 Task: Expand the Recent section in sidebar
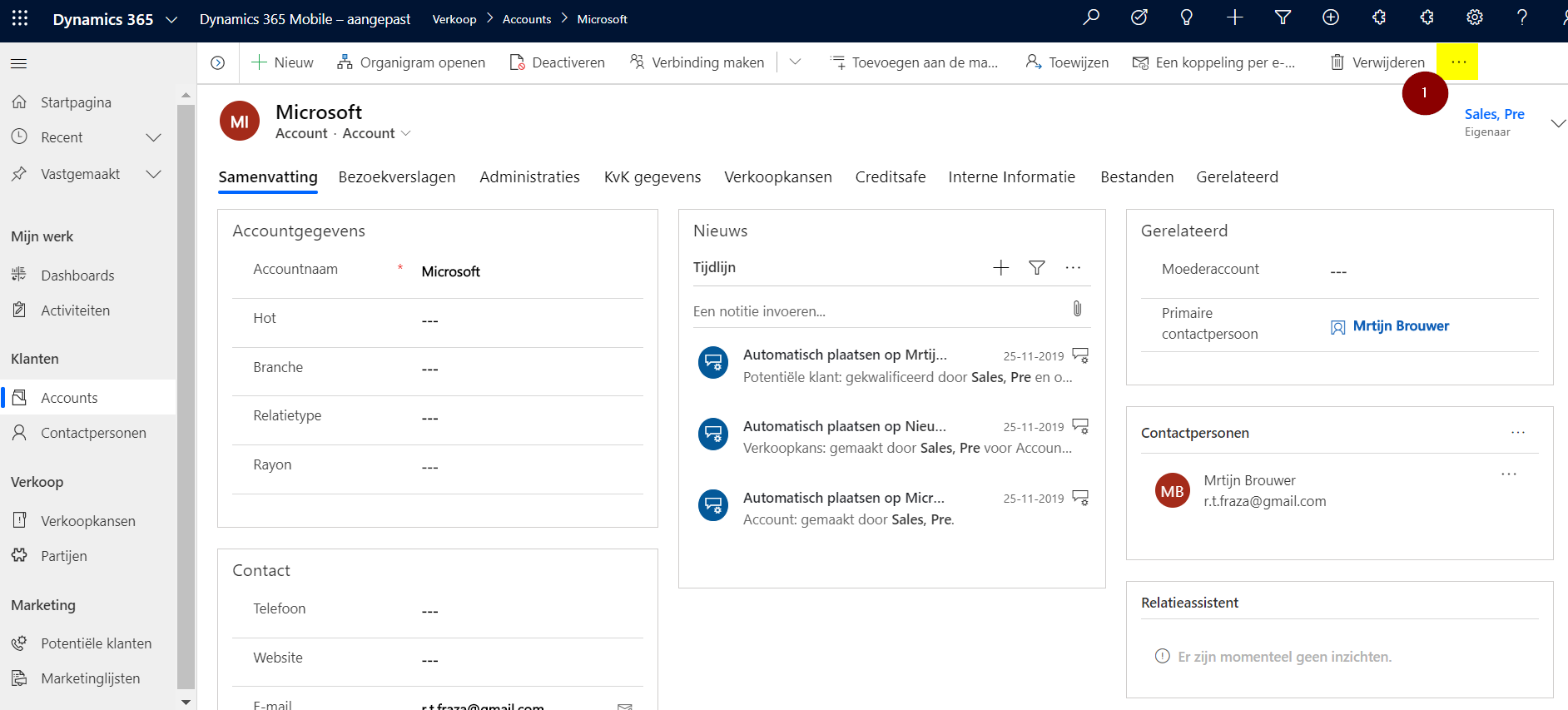pos(153,137)
